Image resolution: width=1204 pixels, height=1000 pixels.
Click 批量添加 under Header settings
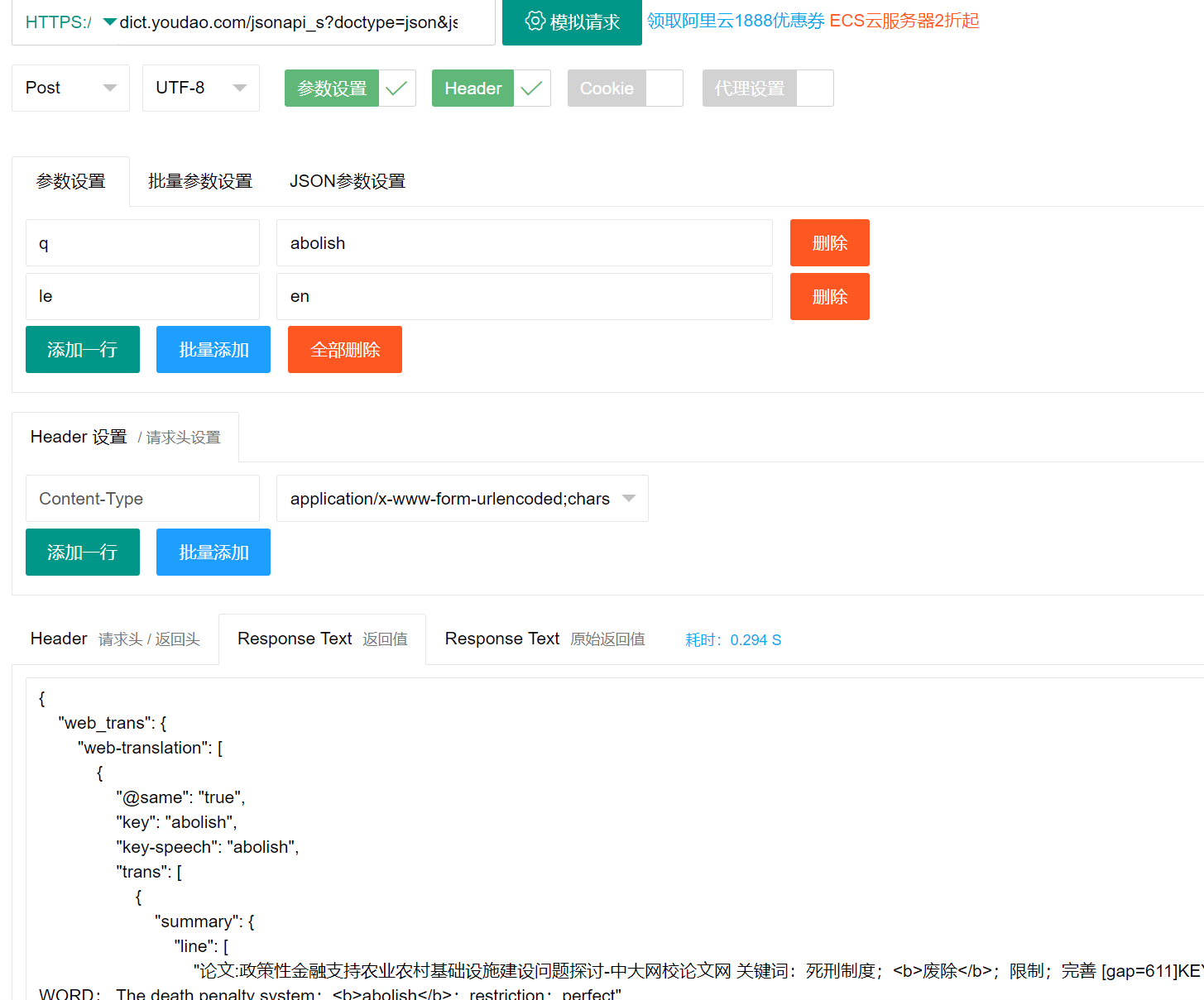tap(213, 553)
